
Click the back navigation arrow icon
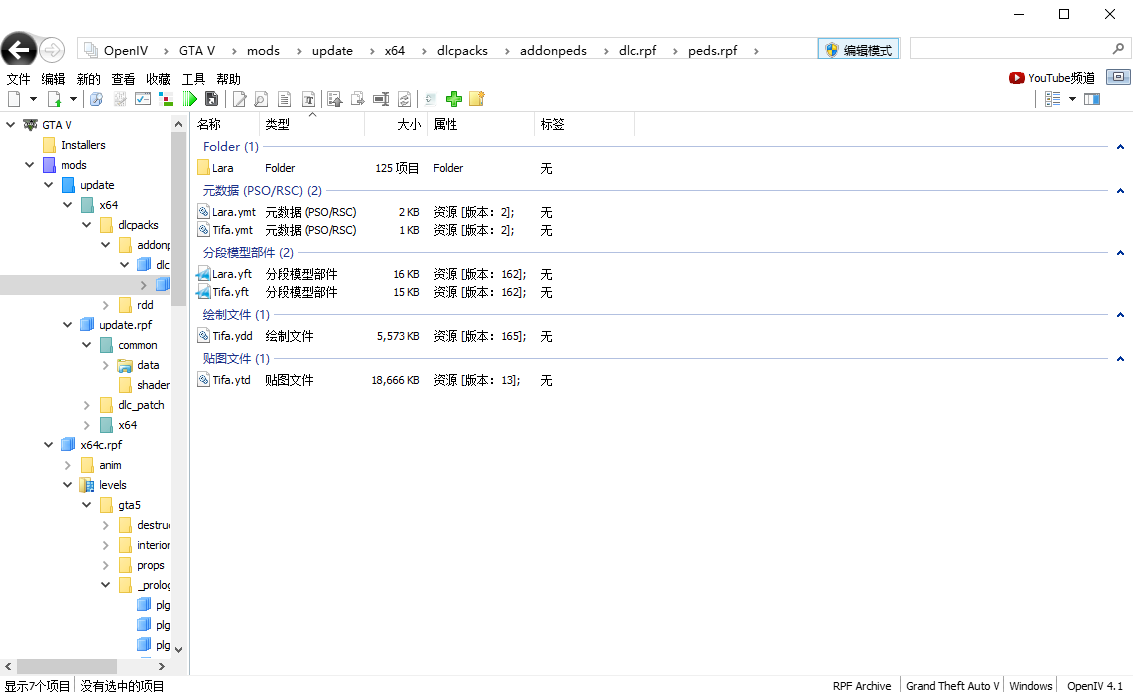tap(19, 50)
